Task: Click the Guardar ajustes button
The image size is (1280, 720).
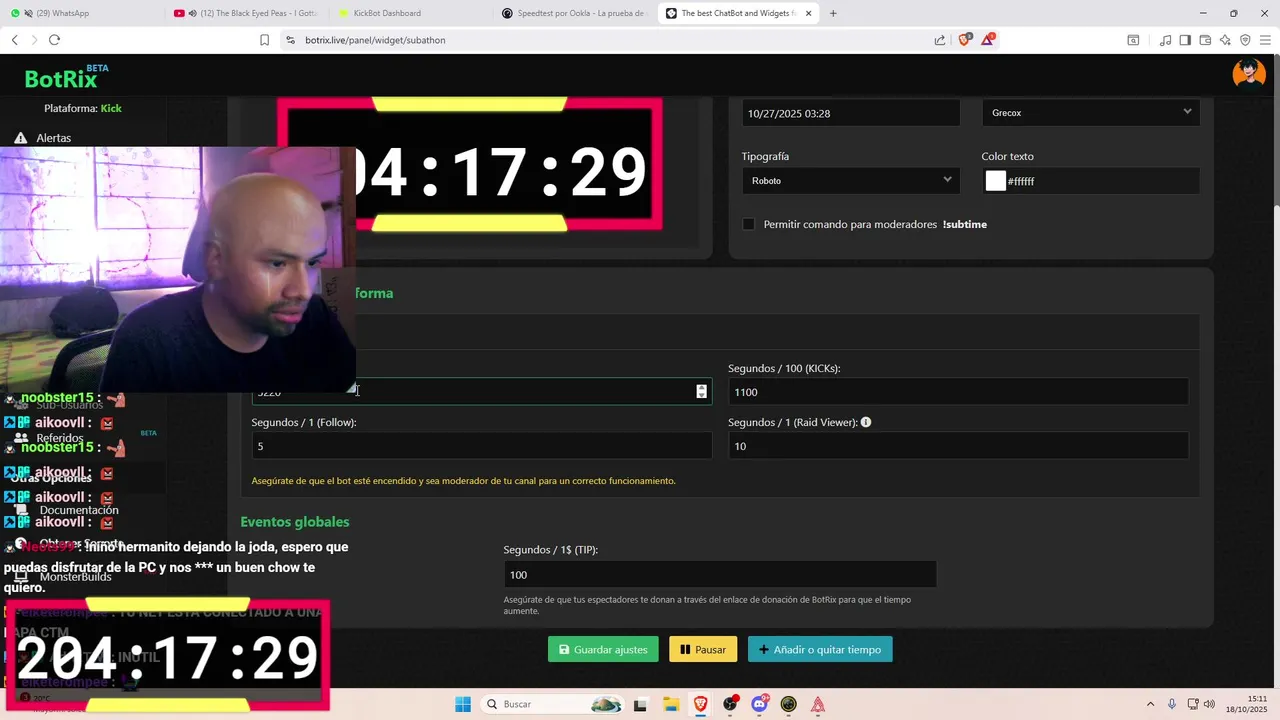Action: [603, 649]
